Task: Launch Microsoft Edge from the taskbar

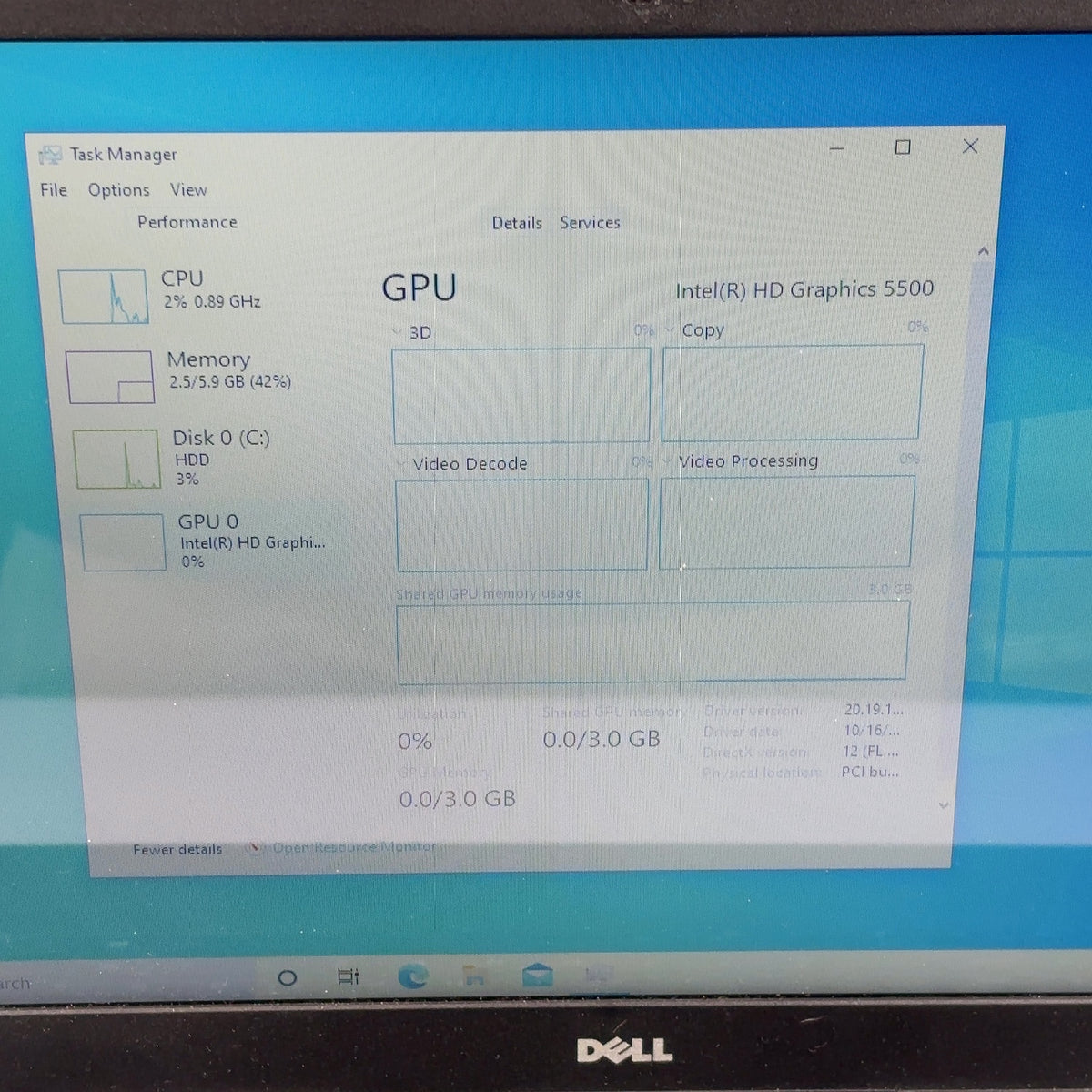Action: [x=413, y=976]
